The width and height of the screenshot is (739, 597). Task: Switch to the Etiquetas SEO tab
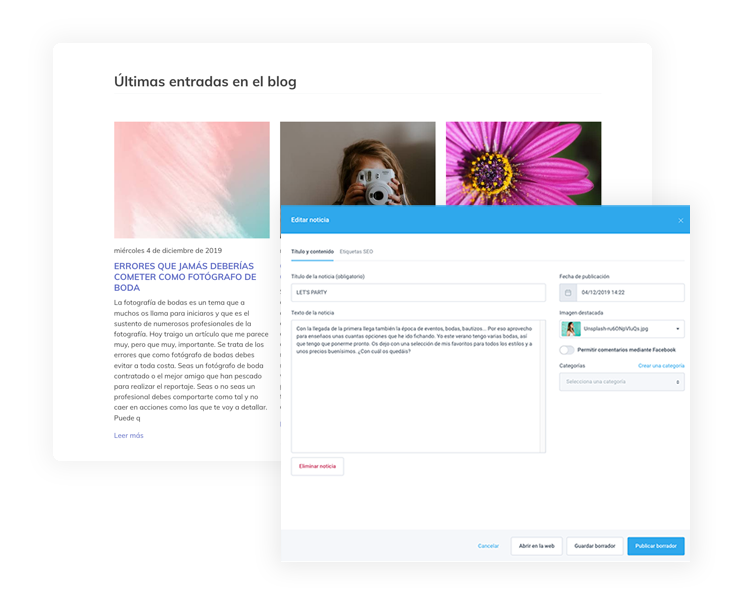tap(356, 251)
